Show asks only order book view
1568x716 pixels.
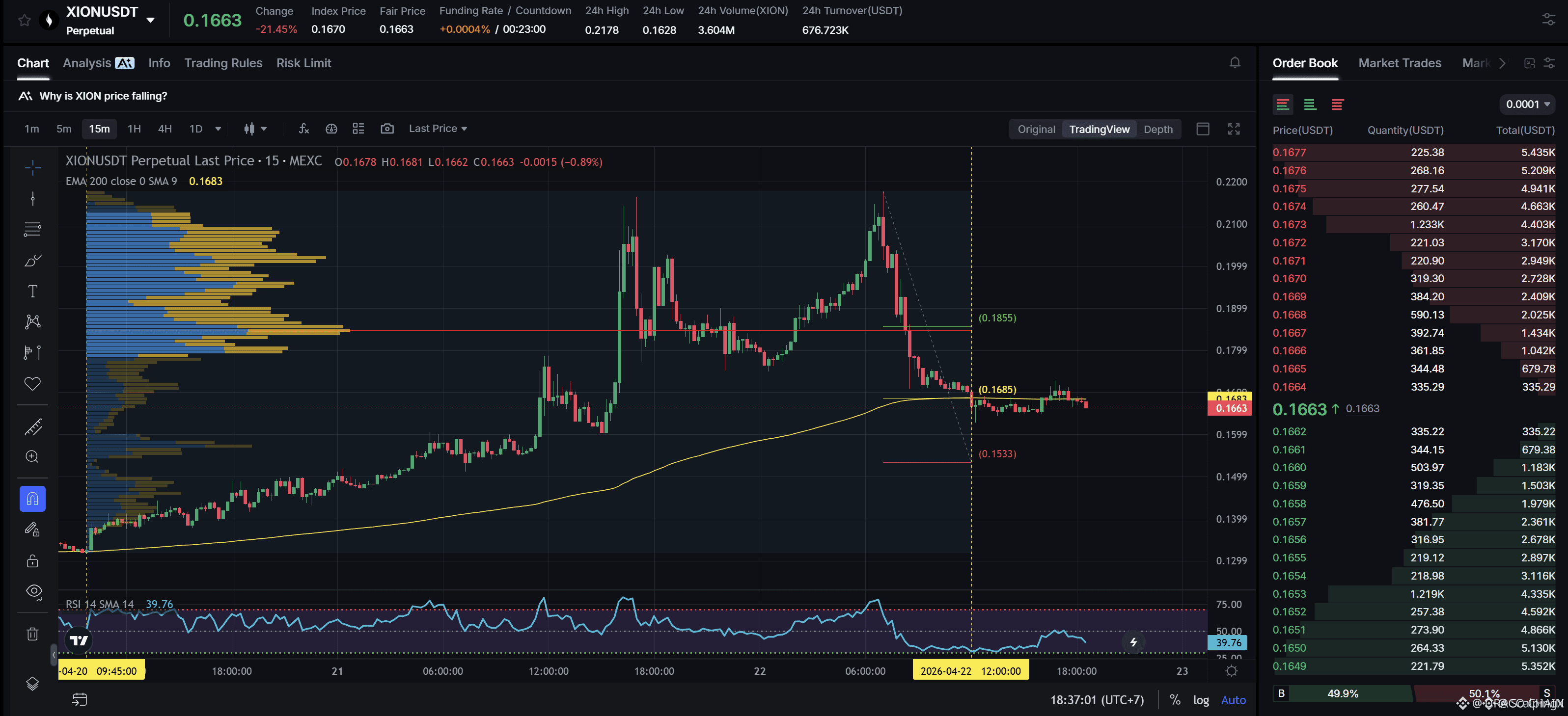coord(1337,105)
